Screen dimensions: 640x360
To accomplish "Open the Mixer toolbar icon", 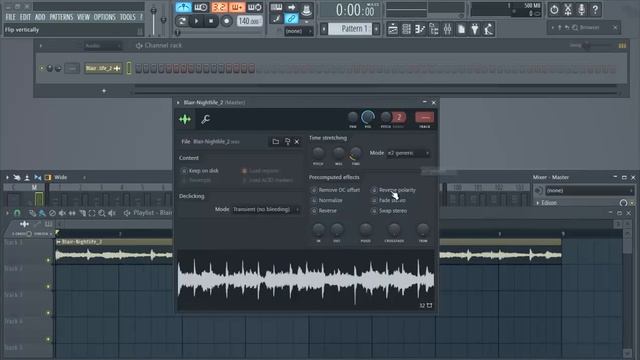I will tap(447, 29).
